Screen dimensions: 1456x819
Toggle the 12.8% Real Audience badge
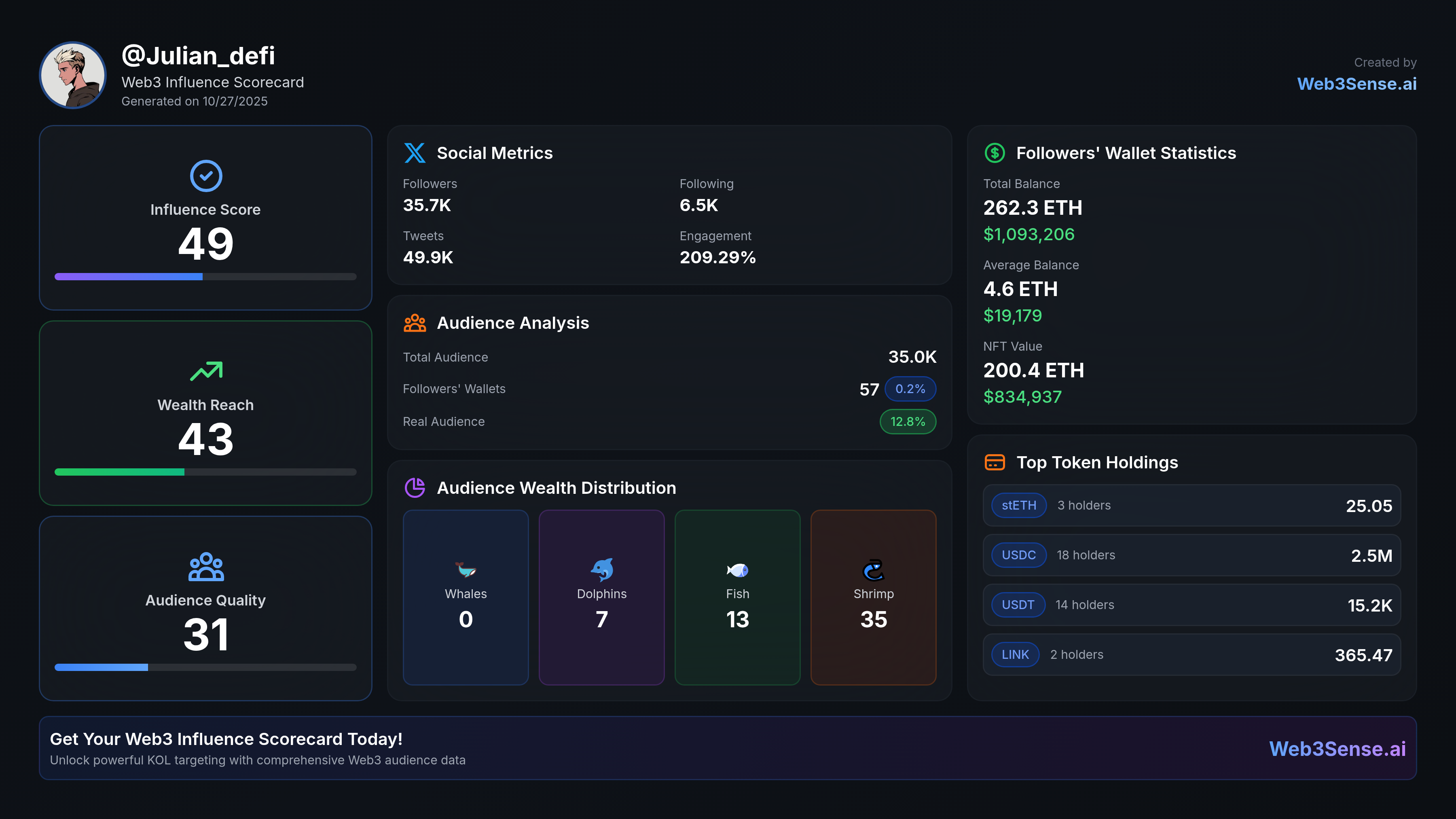tap(907, 422)
